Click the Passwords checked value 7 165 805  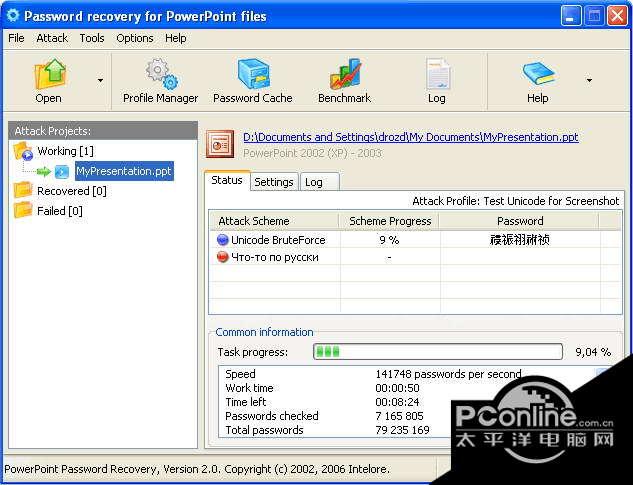coord(399,416)
